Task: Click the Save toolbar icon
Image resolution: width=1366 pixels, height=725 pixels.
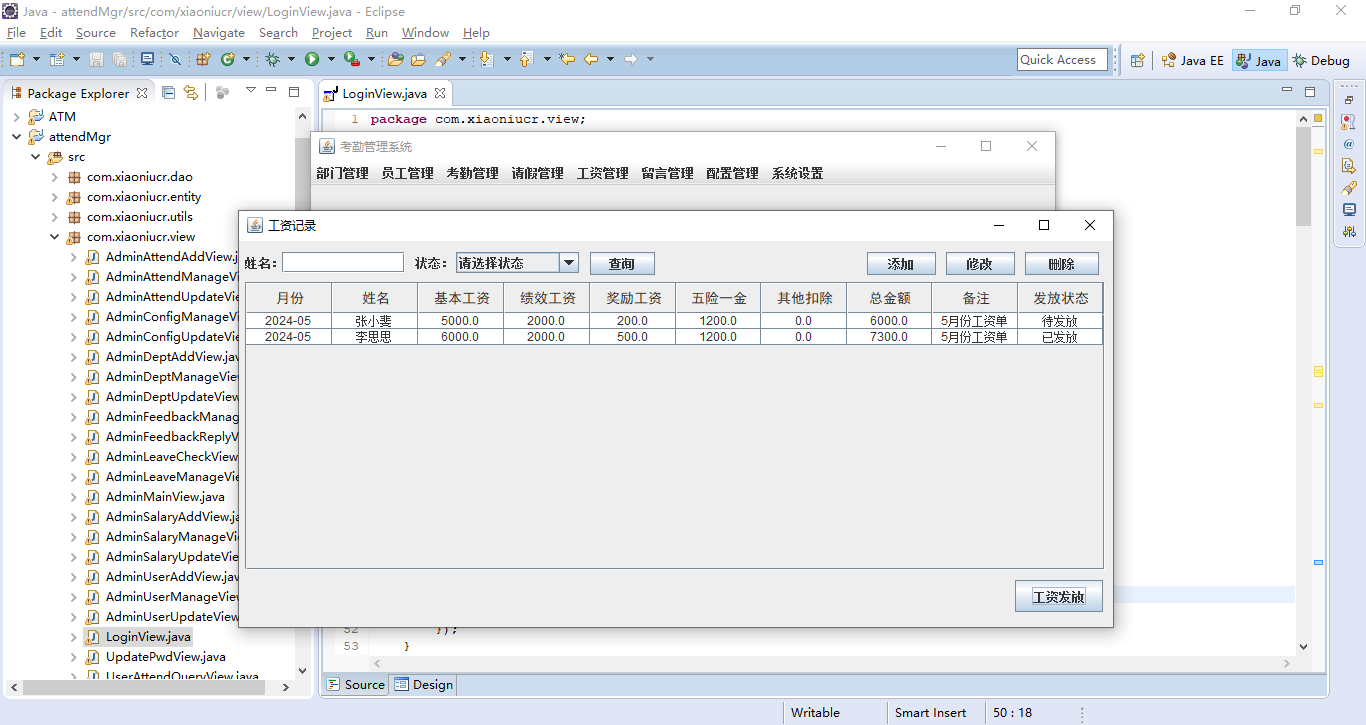Action: [96, 59]
